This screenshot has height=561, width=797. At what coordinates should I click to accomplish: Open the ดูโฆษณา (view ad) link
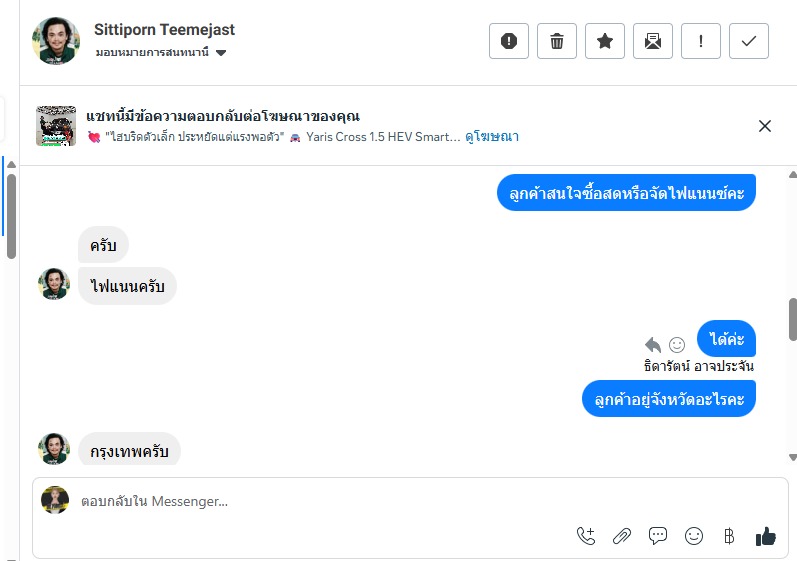492,137
